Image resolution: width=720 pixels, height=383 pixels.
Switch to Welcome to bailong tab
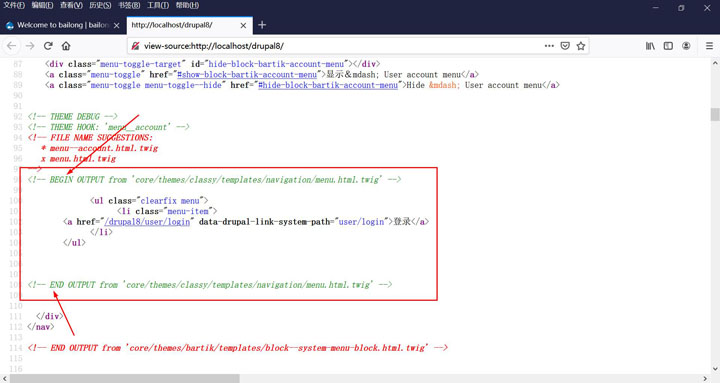[x=63, y=25]
